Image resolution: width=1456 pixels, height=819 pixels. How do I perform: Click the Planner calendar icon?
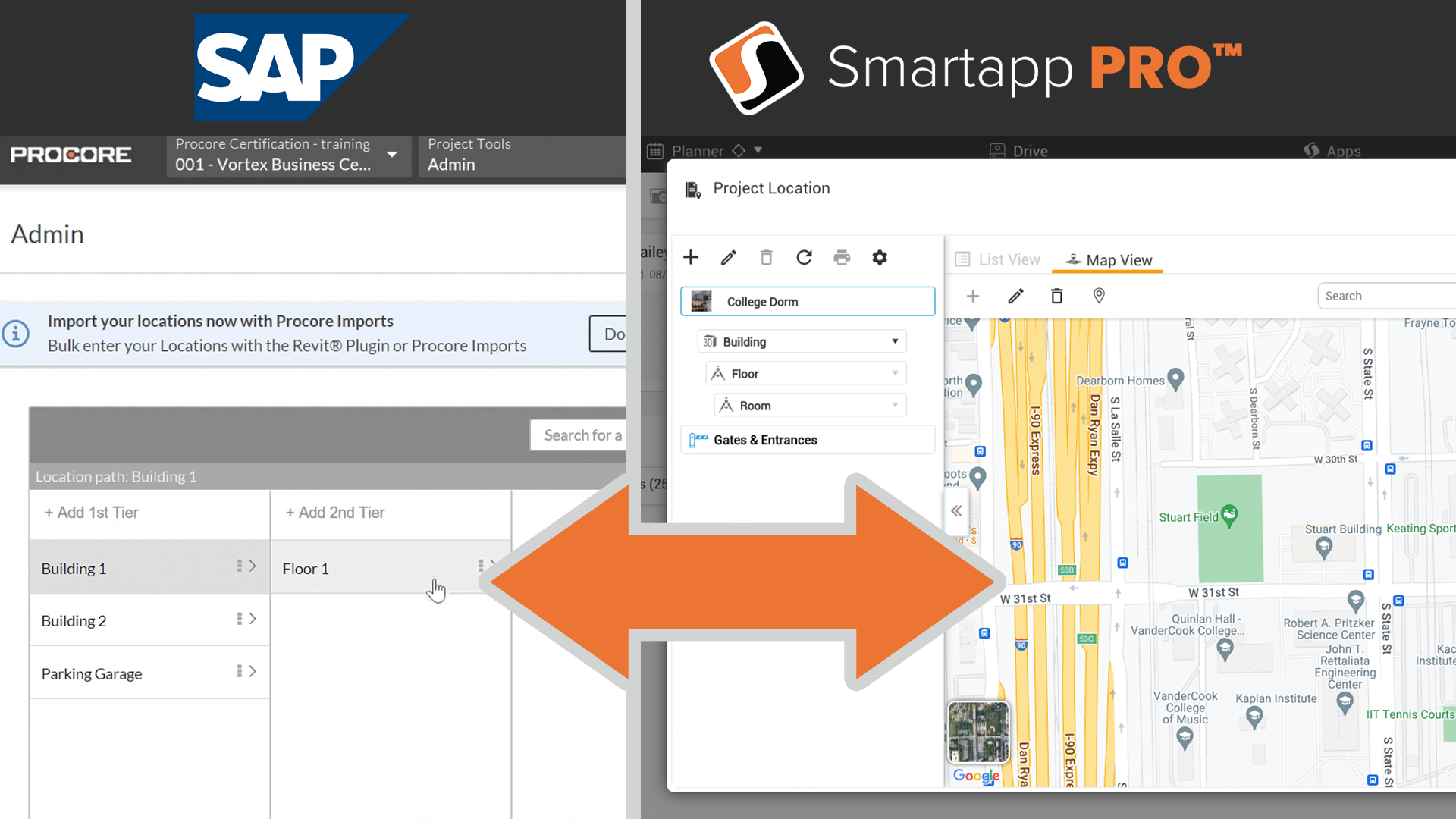655,150
